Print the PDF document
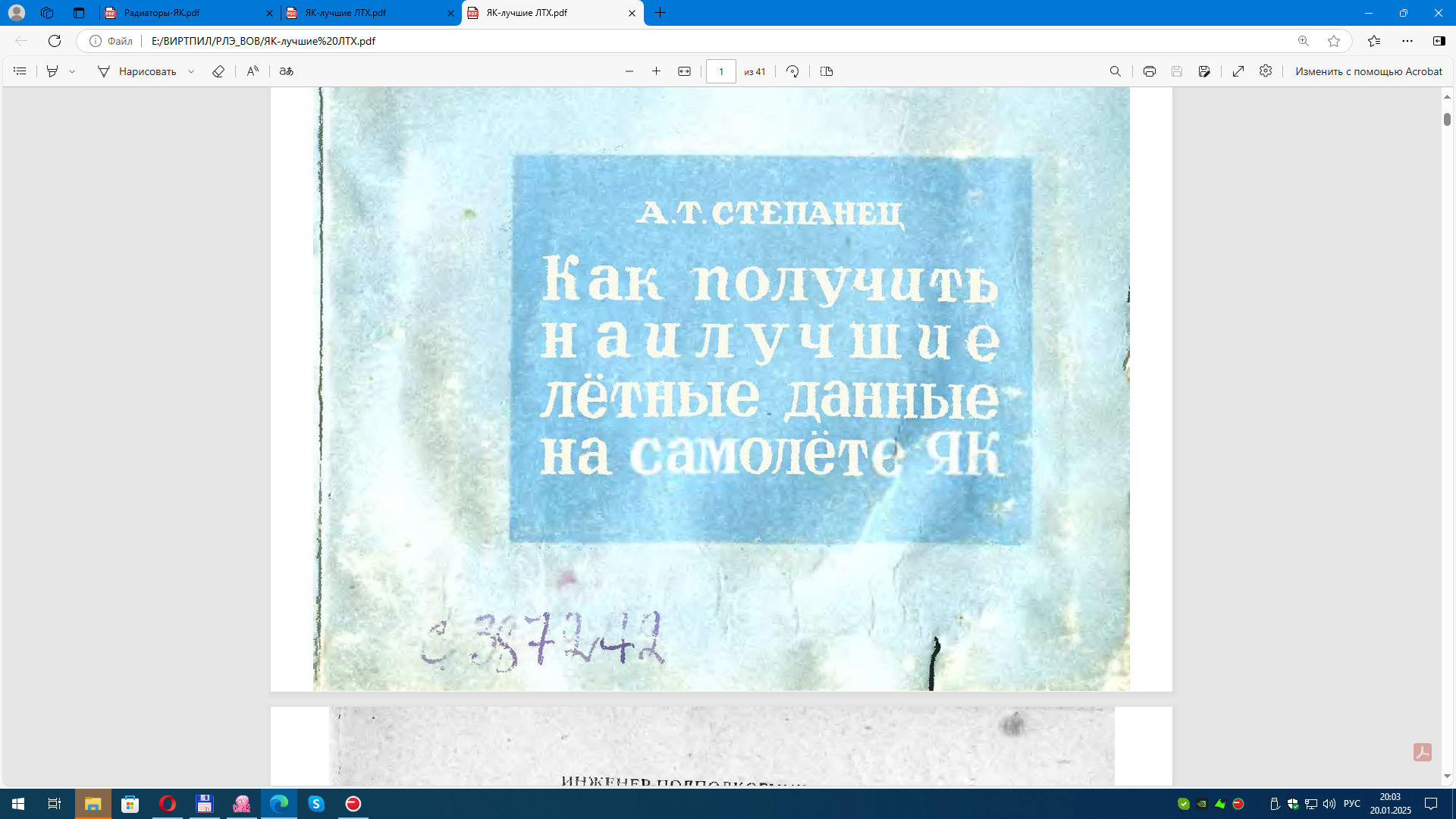 coord(1150,71)
